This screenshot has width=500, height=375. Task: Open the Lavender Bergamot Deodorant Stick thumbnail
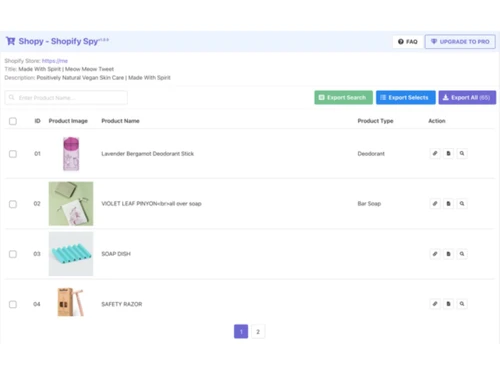click(71, 154)
